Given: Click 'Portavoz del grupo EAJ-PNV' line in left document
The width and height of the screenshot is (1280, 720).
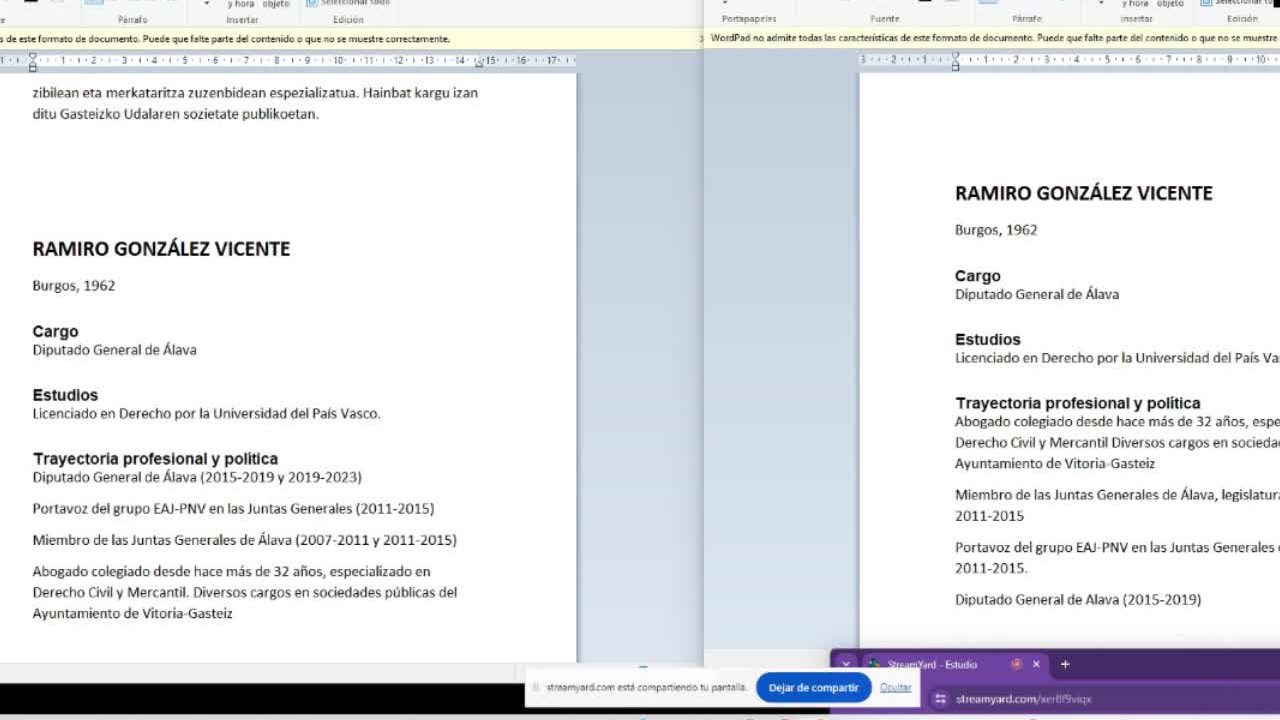Looking at the screenshot, I should pyautogui.click(x=233, y=509).
